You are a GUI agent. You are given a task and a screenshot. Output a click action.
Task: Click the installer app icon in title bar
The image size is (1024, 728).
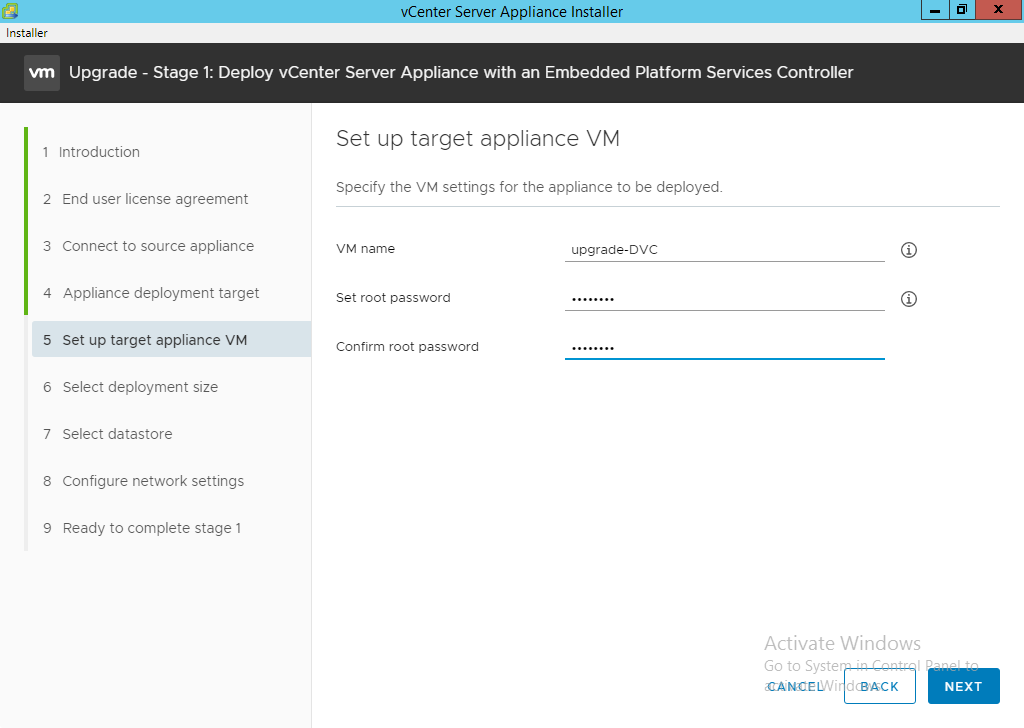tap(10, 10)
